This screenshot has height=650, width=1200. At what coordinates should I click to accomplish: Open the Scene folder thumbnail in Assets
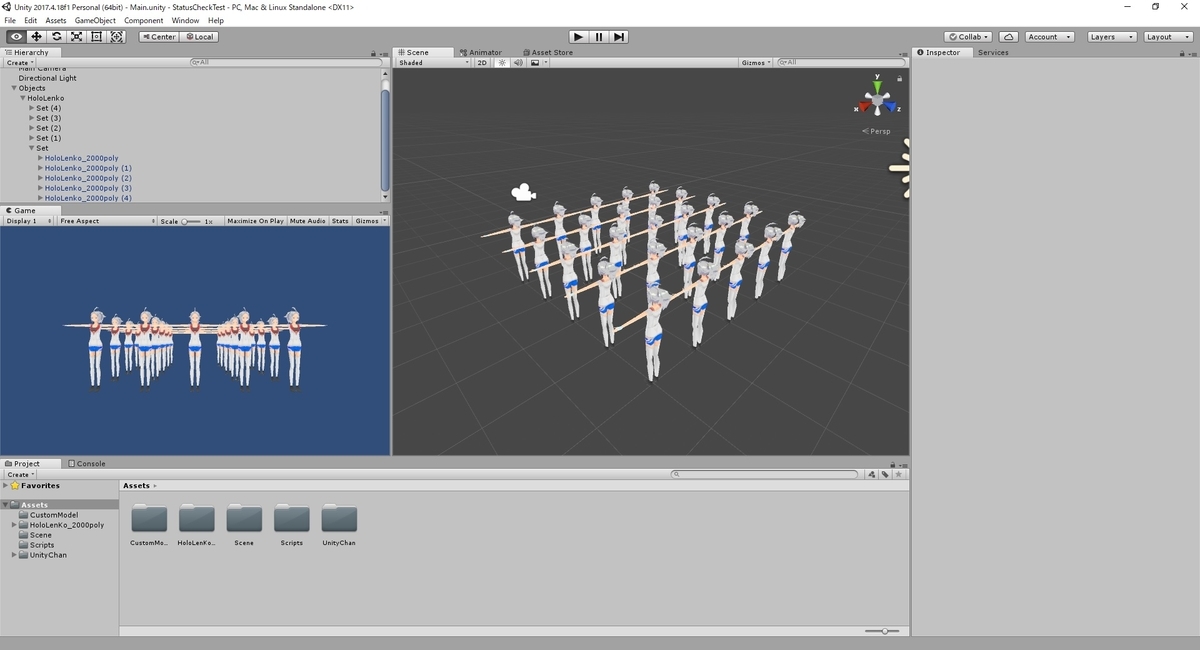[x=244, y=518]
